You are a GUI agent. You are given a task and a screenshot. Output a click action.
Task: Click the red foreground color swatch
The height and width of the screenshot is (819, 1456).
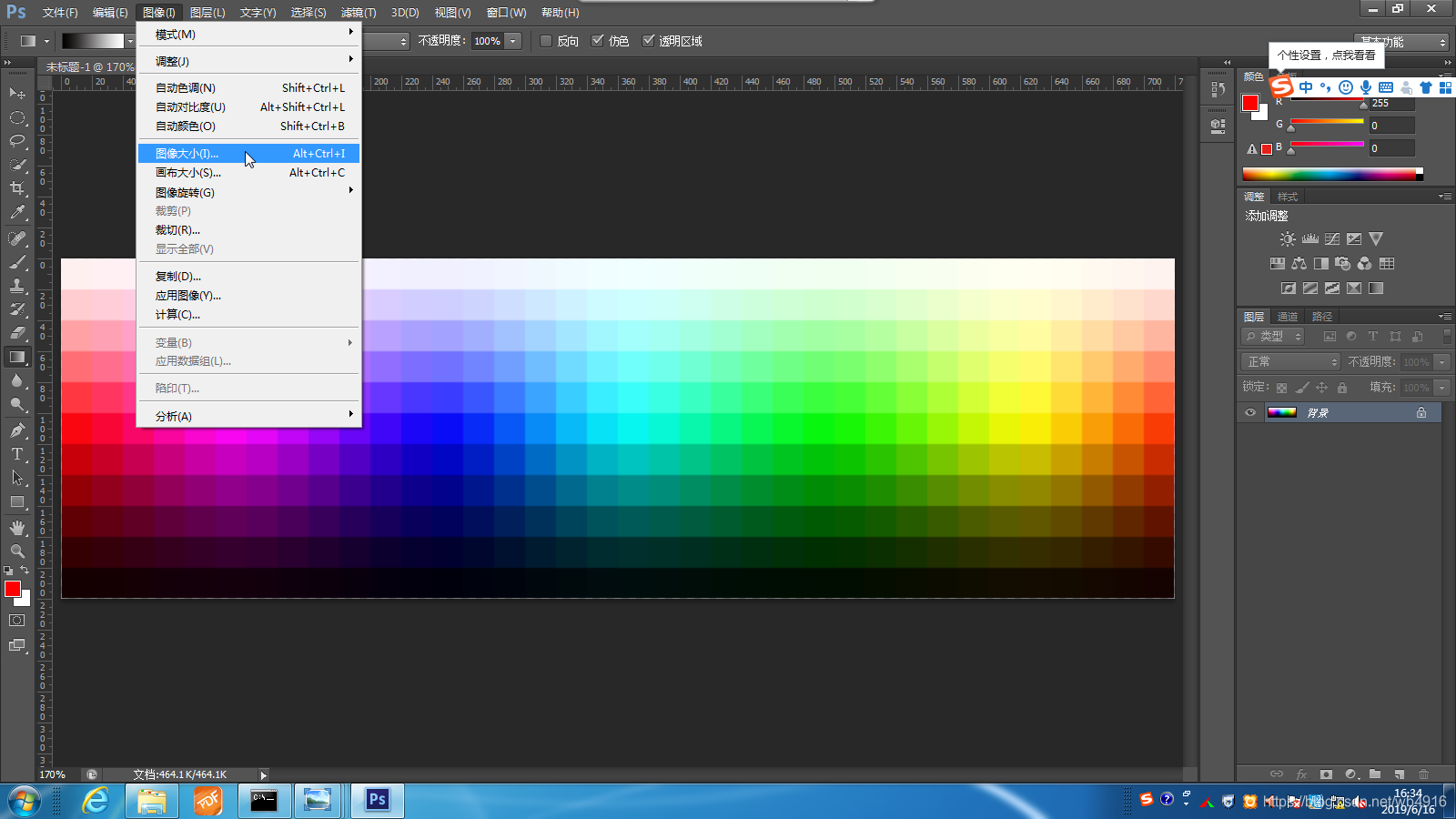point(13,590)
